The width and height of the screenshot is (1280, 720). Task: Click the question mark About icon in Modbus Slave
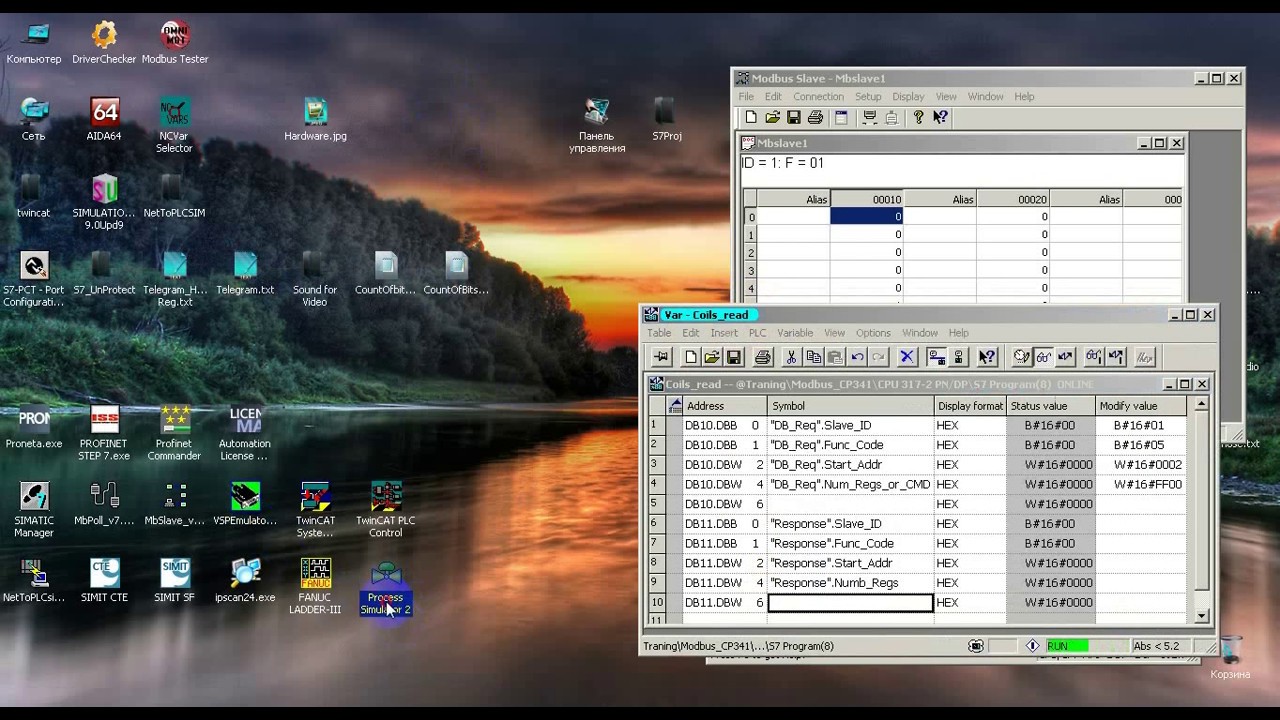coord(919,117)
